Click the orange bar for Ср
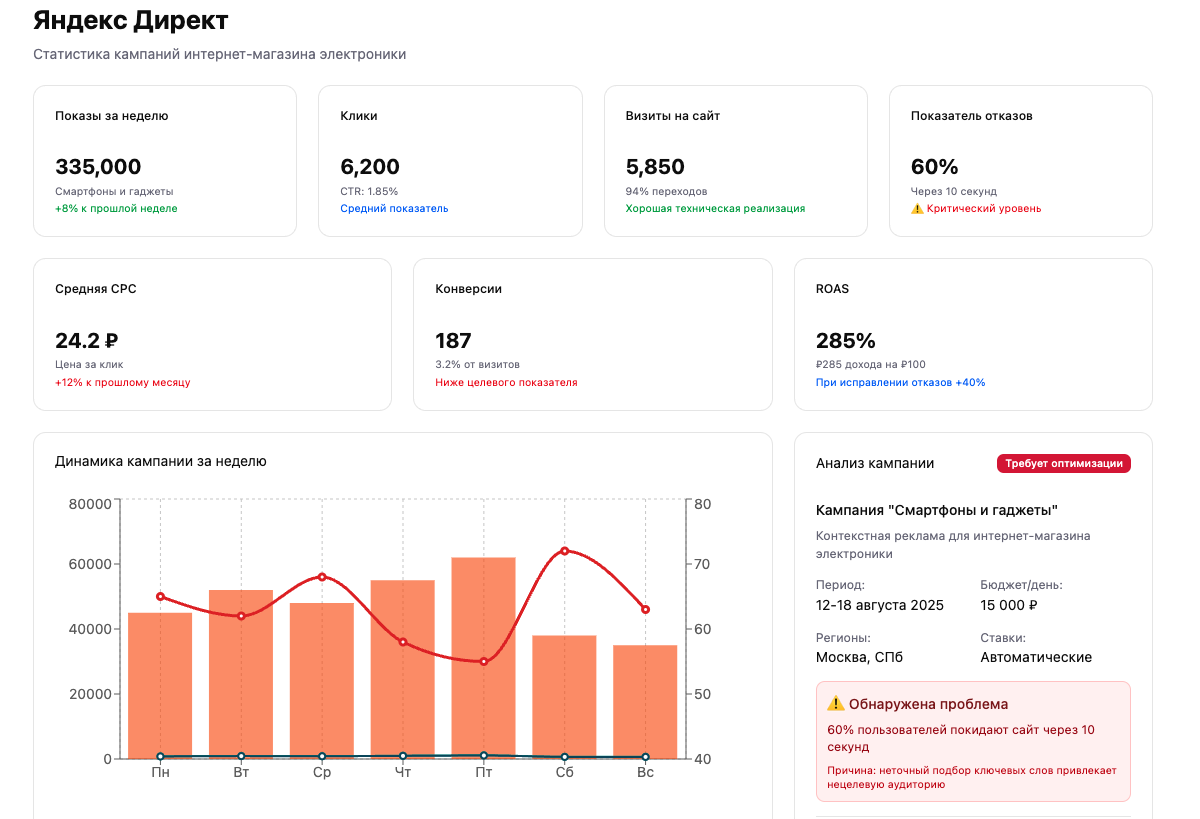This screenshot has height=819, width=1200. [322, 681]
